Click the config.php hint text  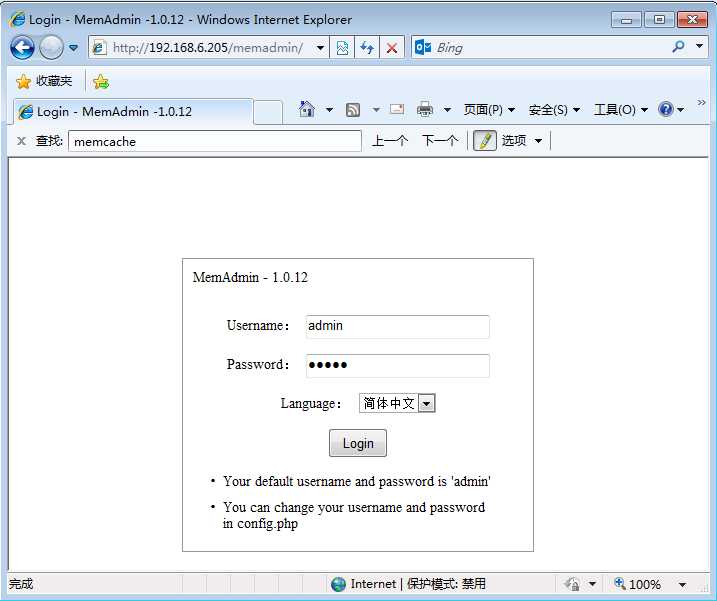354,515
